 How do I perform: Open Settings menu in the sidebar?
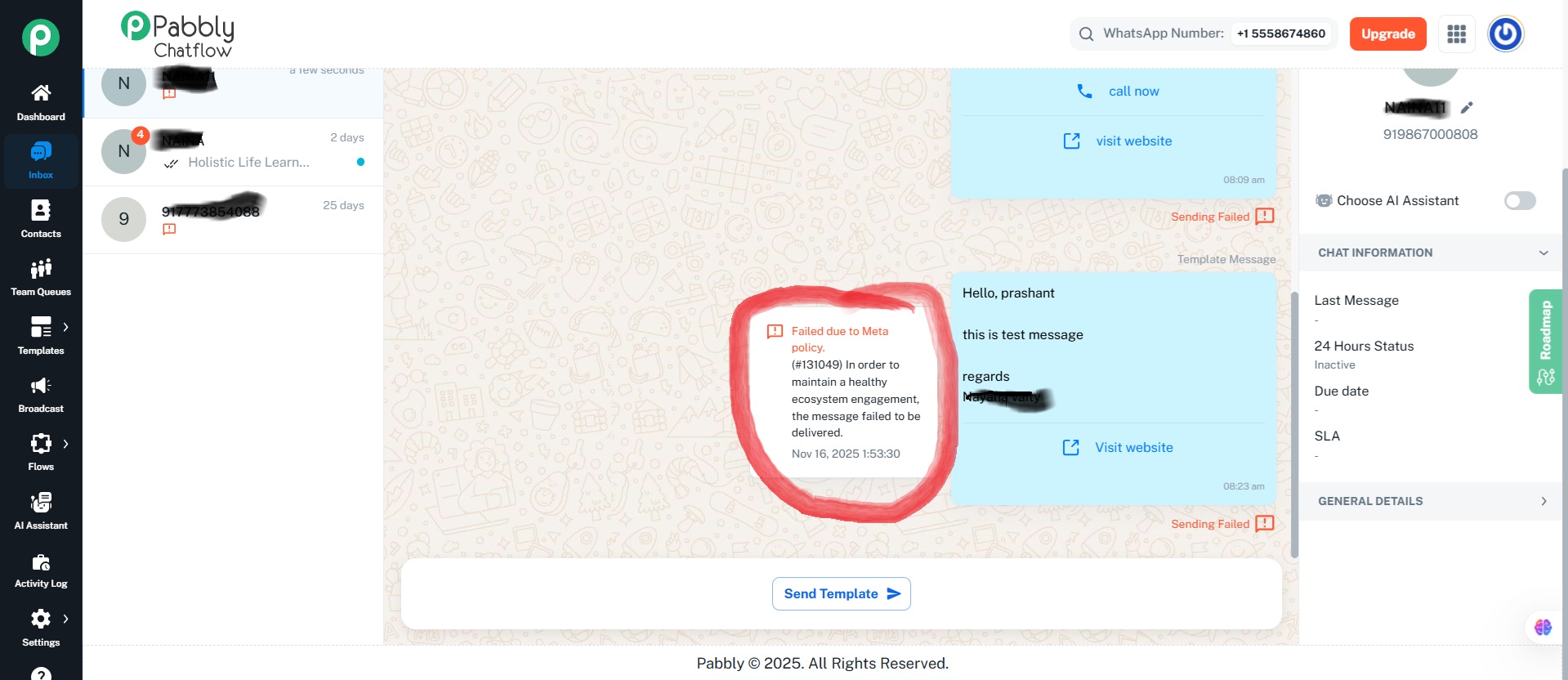[x=41, y=627]
